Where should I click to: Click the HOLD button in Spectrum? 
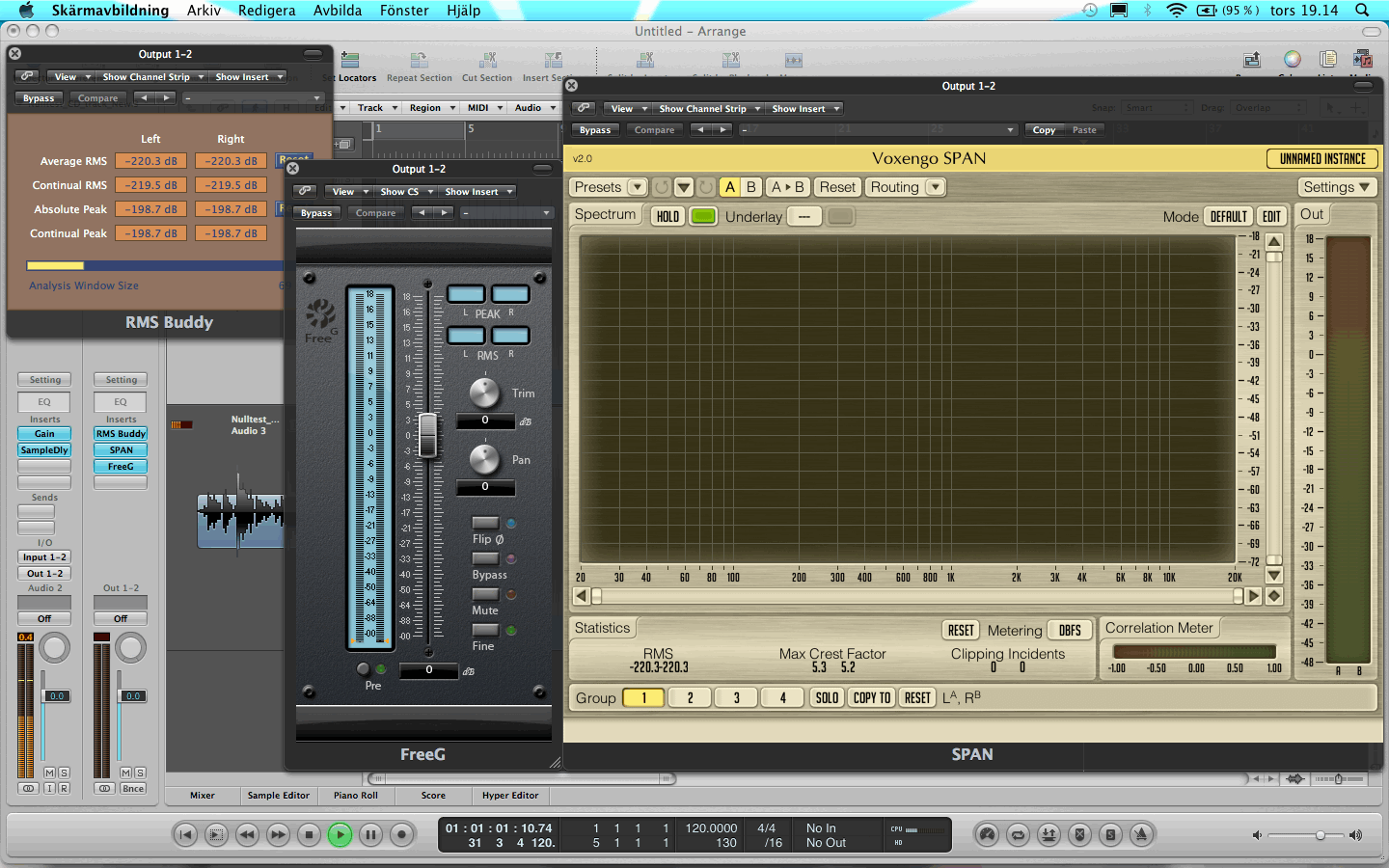[667, 216]
